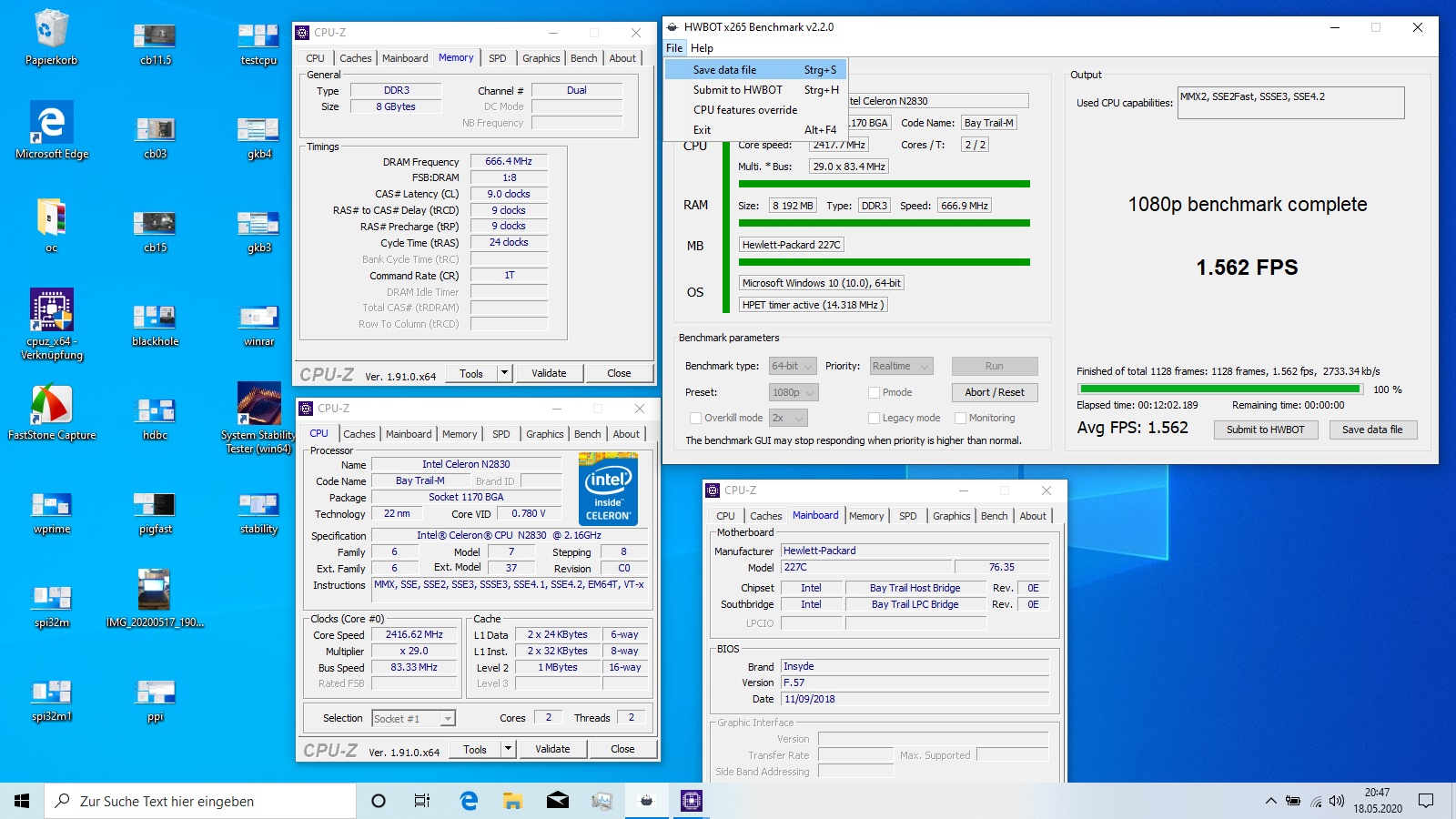The width and height of the screenshot is (1456, 819).
Task: Choose Submit to HWBOT menu entry
Action: pyautogui.click(x=755, y=89)
